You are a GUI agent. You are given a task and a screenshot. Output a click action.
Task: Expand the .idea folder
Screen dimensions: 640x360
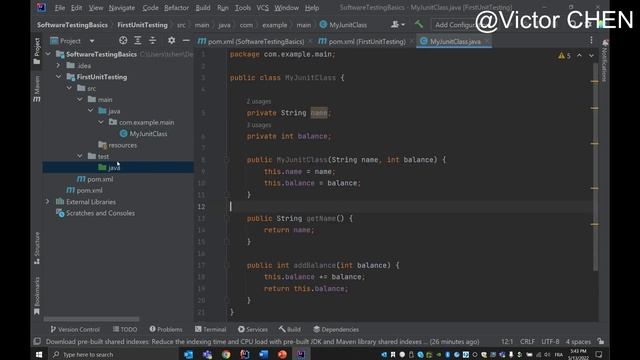click(x=58, y=65)
